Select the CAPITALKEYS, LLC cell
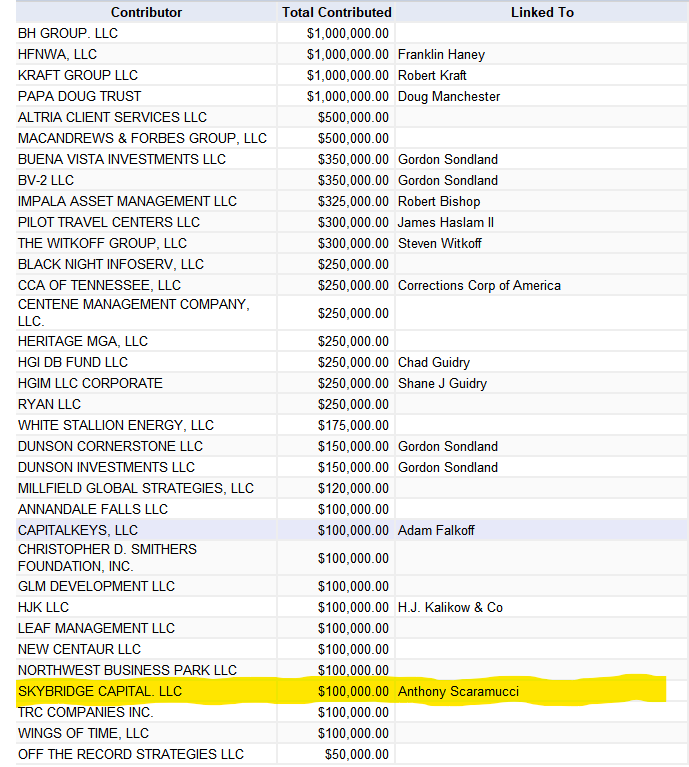 pos(146,531)
